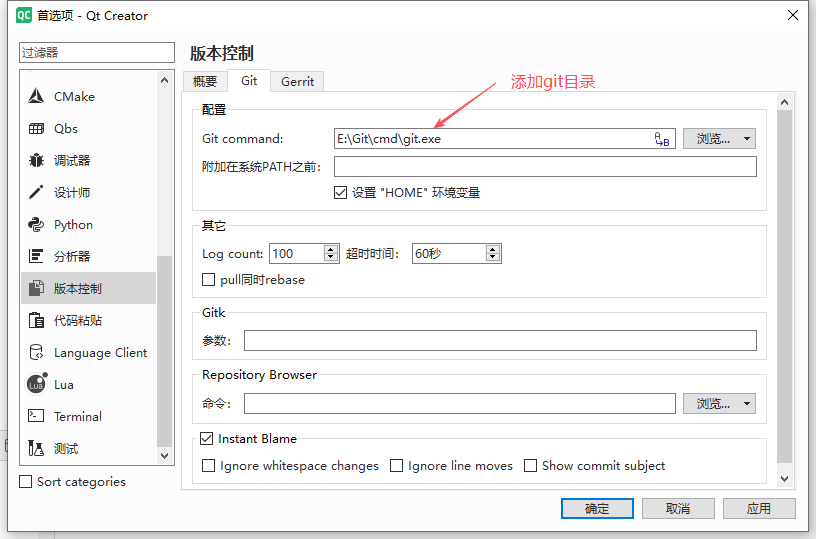
Task: Click the variable chooser icon in Git command field
Action: click(661, 139)
